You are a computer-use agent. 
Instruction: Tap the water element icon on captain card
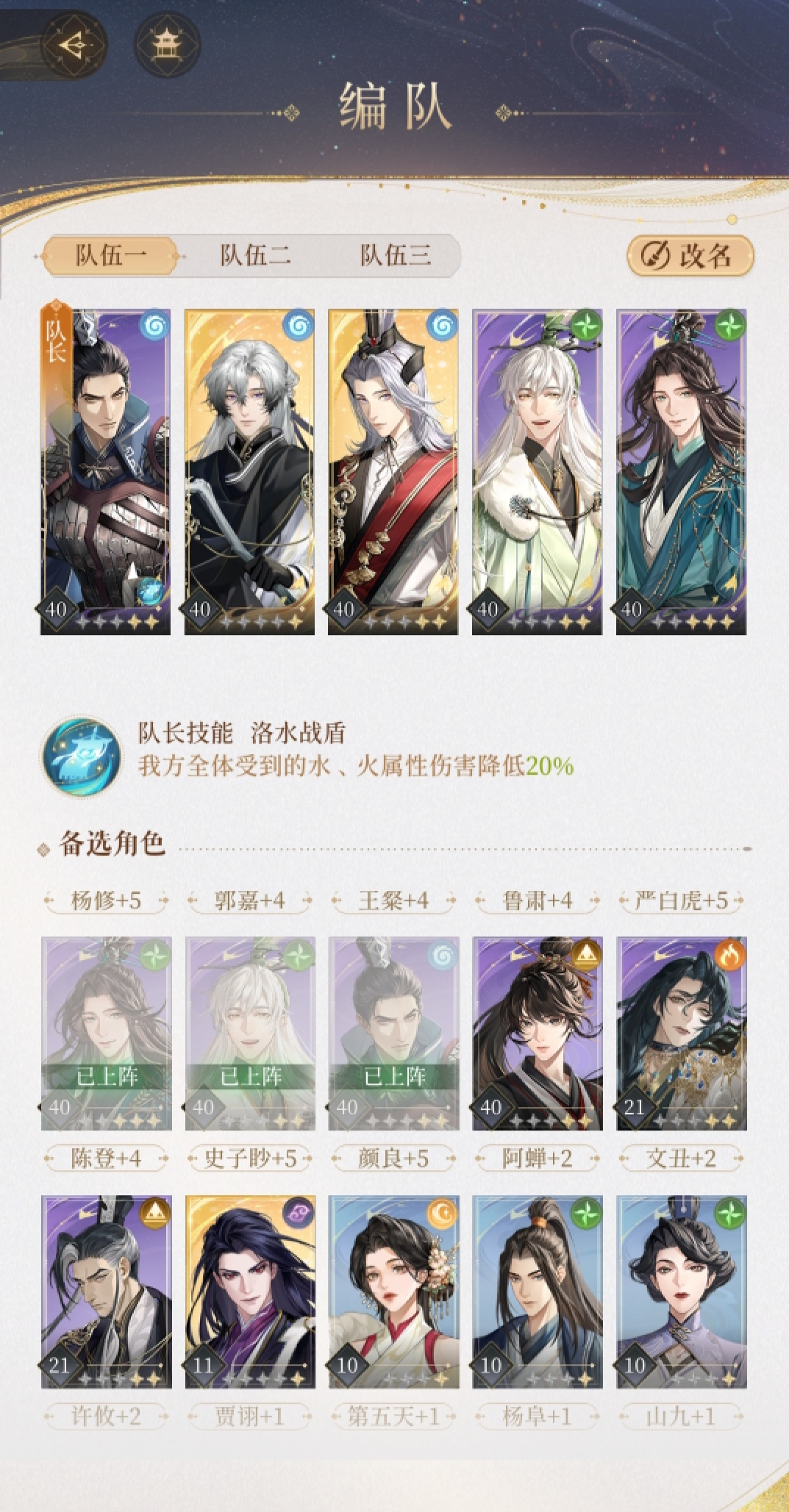pos(154,325)
